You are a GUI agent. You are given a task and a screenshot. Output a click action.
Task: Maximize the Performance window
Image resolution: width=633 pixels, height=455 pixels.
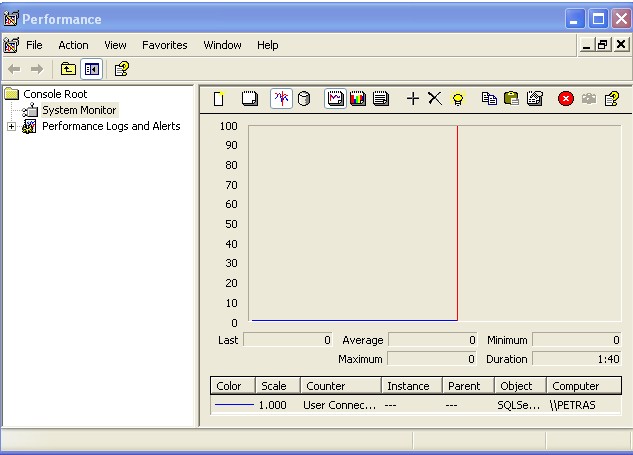[x=598, y=19]
